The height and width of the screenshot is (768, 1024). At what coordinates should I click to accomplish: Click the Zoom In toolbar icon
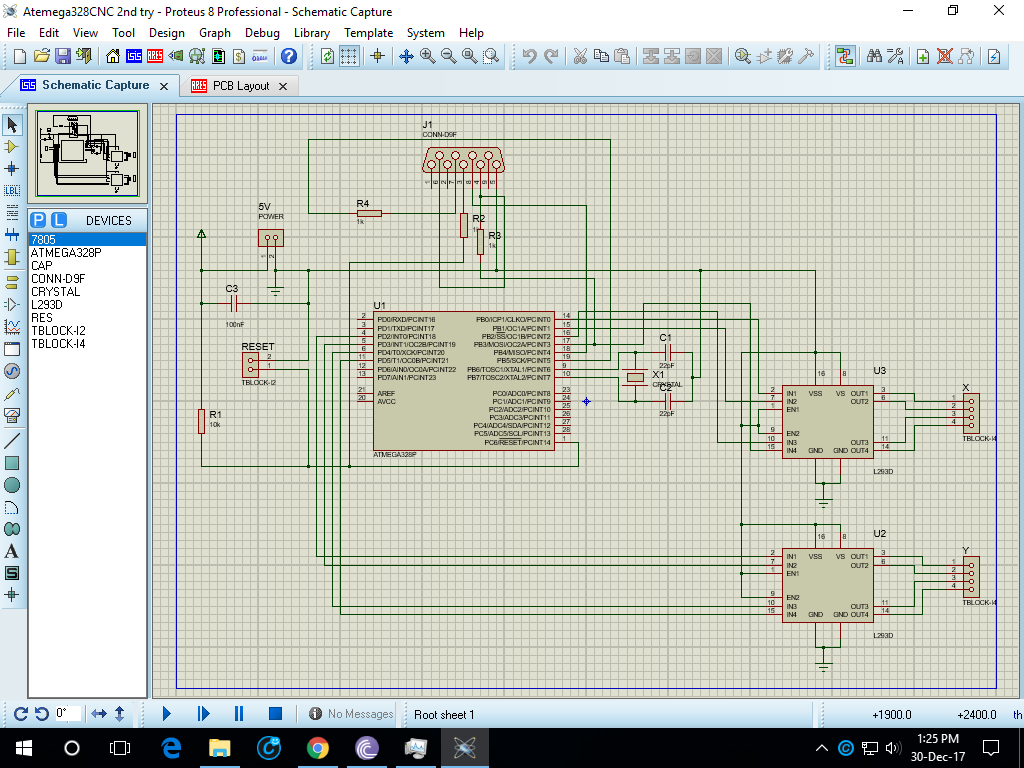(426, 57)
